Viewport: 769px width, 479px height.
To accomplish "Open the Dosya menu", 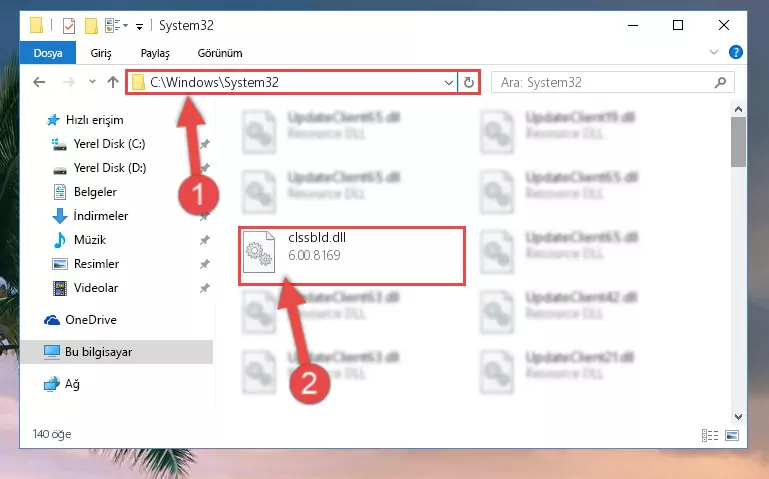I will (x=48, y=53).
